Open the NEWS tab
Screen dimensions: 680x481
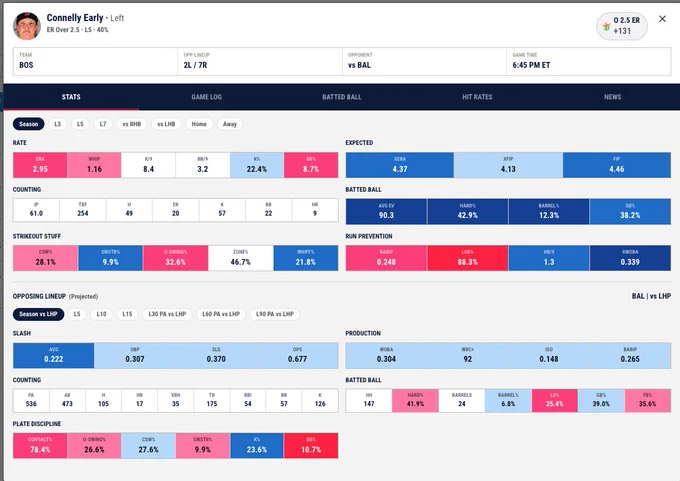tap(612, 97)
